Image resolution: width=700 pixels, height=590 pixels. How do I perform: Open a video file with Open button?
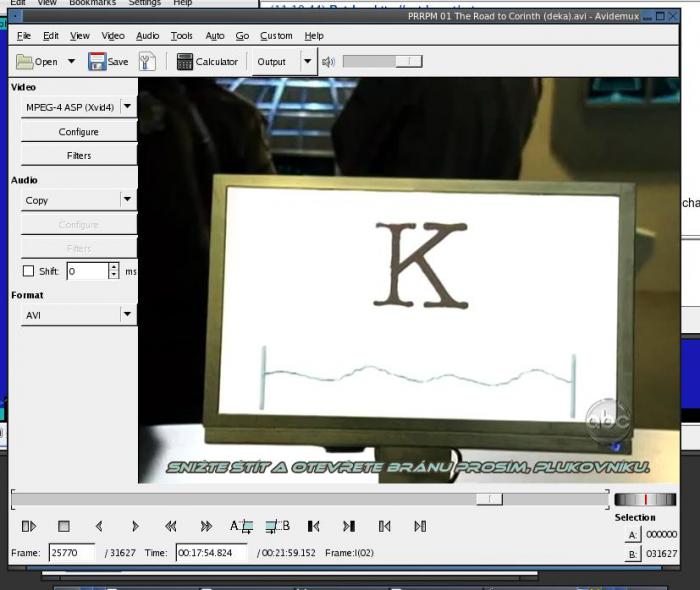tap(37, 62)
